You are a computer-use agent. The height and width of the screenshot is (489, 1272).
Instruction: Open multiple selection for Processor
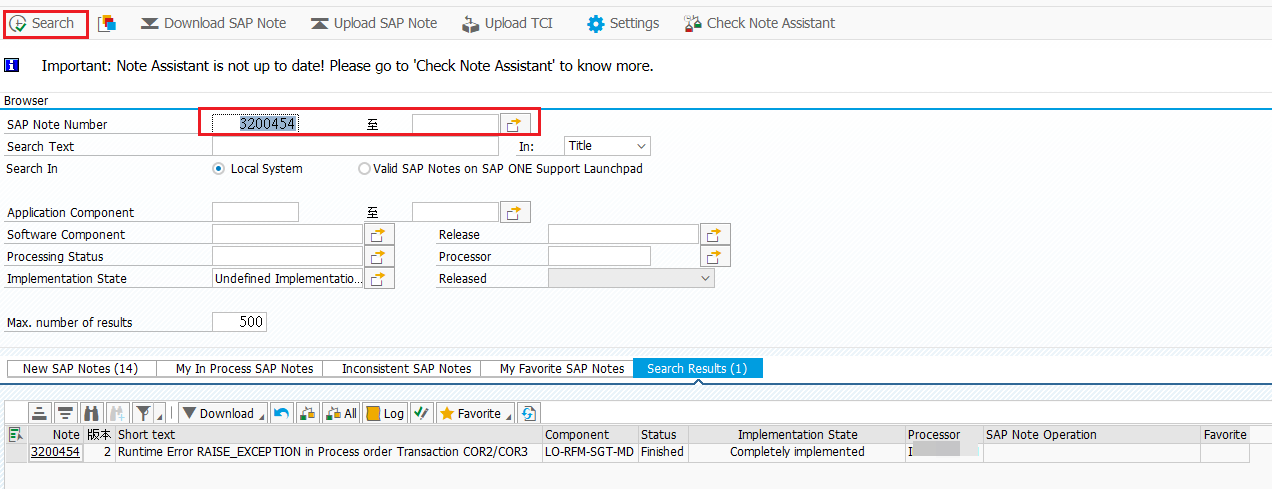(716, 257)
